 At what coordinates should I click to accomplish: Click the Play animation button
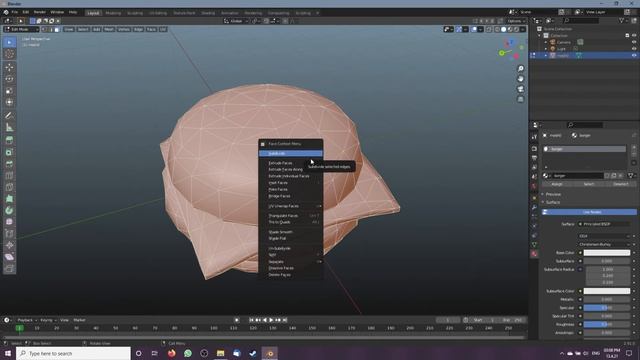coord(271,320)
